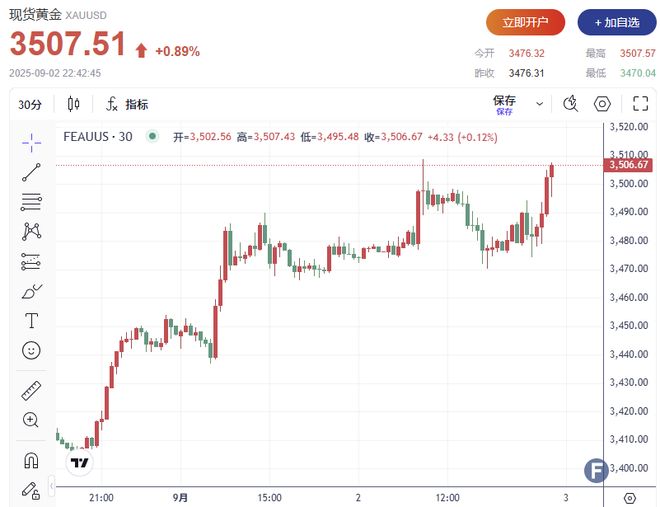
Task: Toggle lock all drawing tools
Action: pyautogui.click(x=31, y=489)
